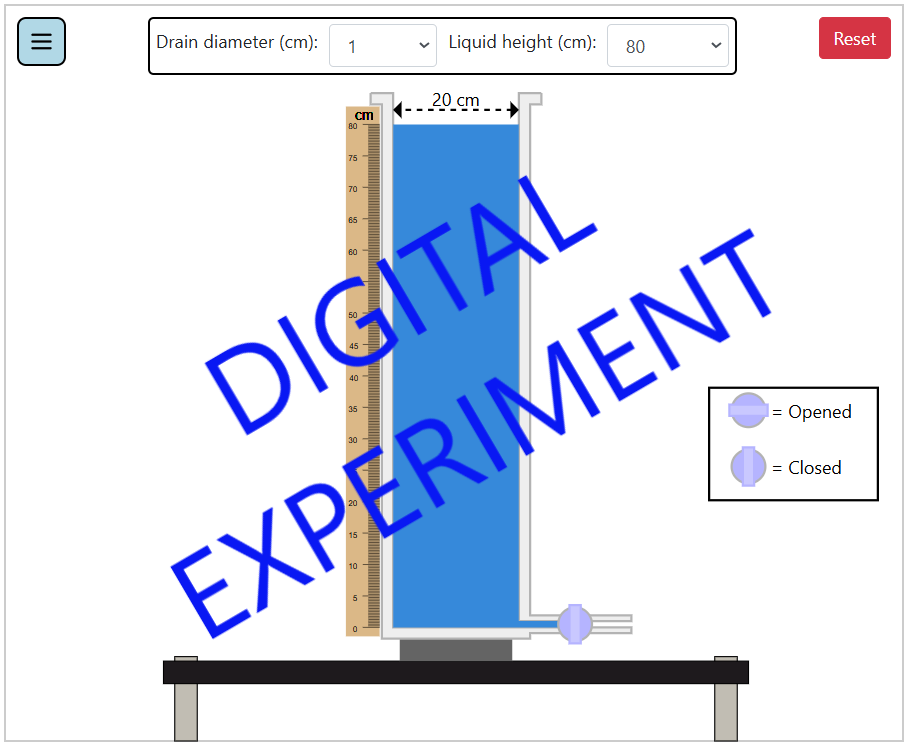Toggle the drain valve on the tank
907x746 pixels.
pyautogui.click(x=574, y=624)
